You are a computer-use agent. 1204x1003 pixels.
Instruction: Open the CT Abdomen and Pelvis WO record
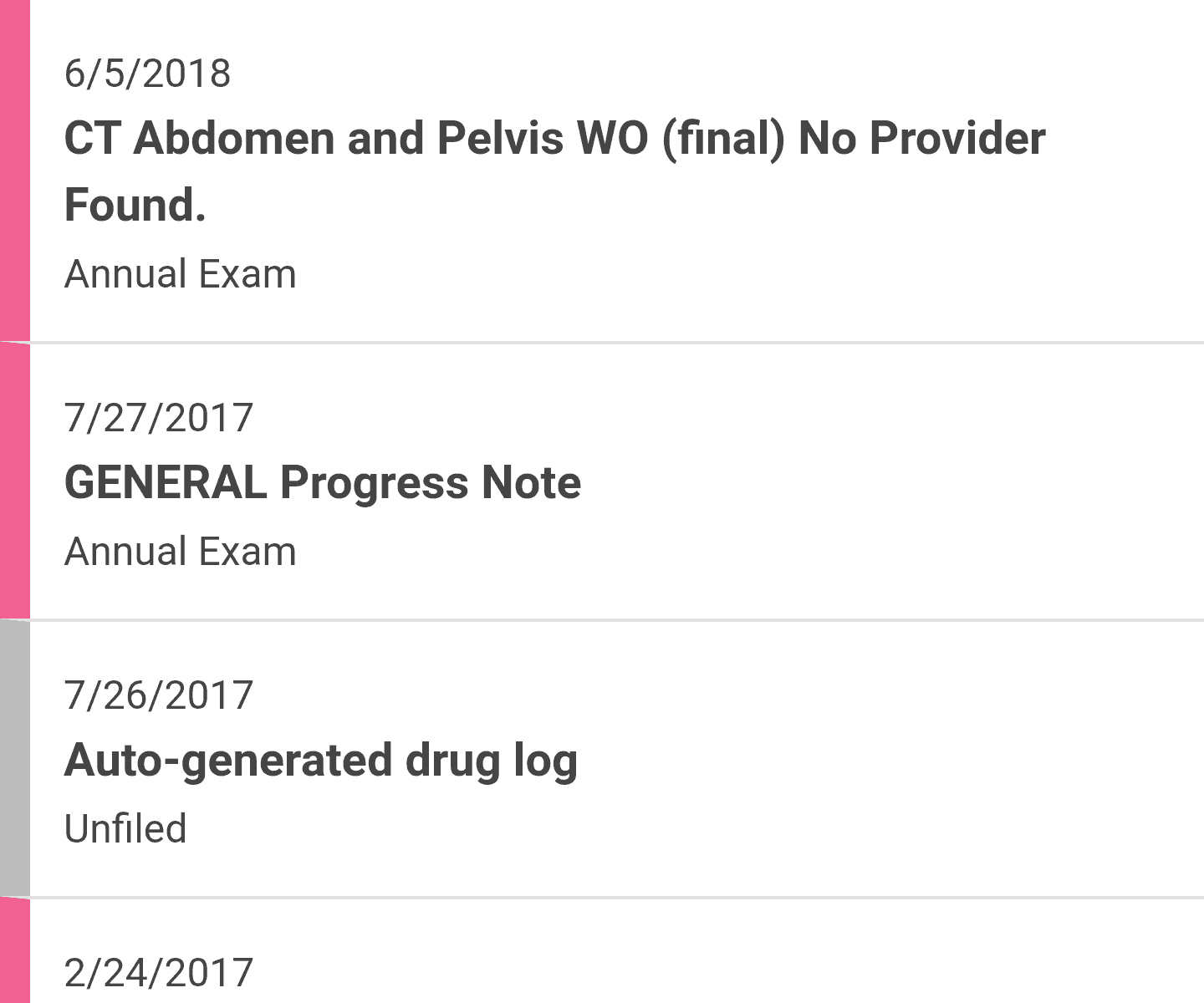click(x=554, y=139)
